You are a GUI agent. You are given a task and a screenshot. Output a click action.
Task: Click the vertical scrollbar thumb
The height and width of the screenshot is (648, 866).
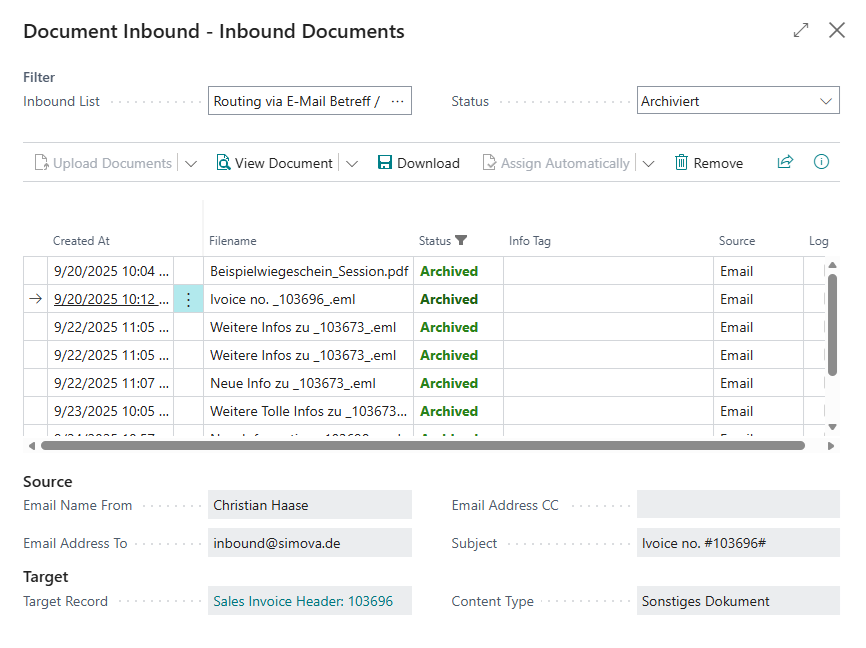pyautogui.click(x=832, y=325)
